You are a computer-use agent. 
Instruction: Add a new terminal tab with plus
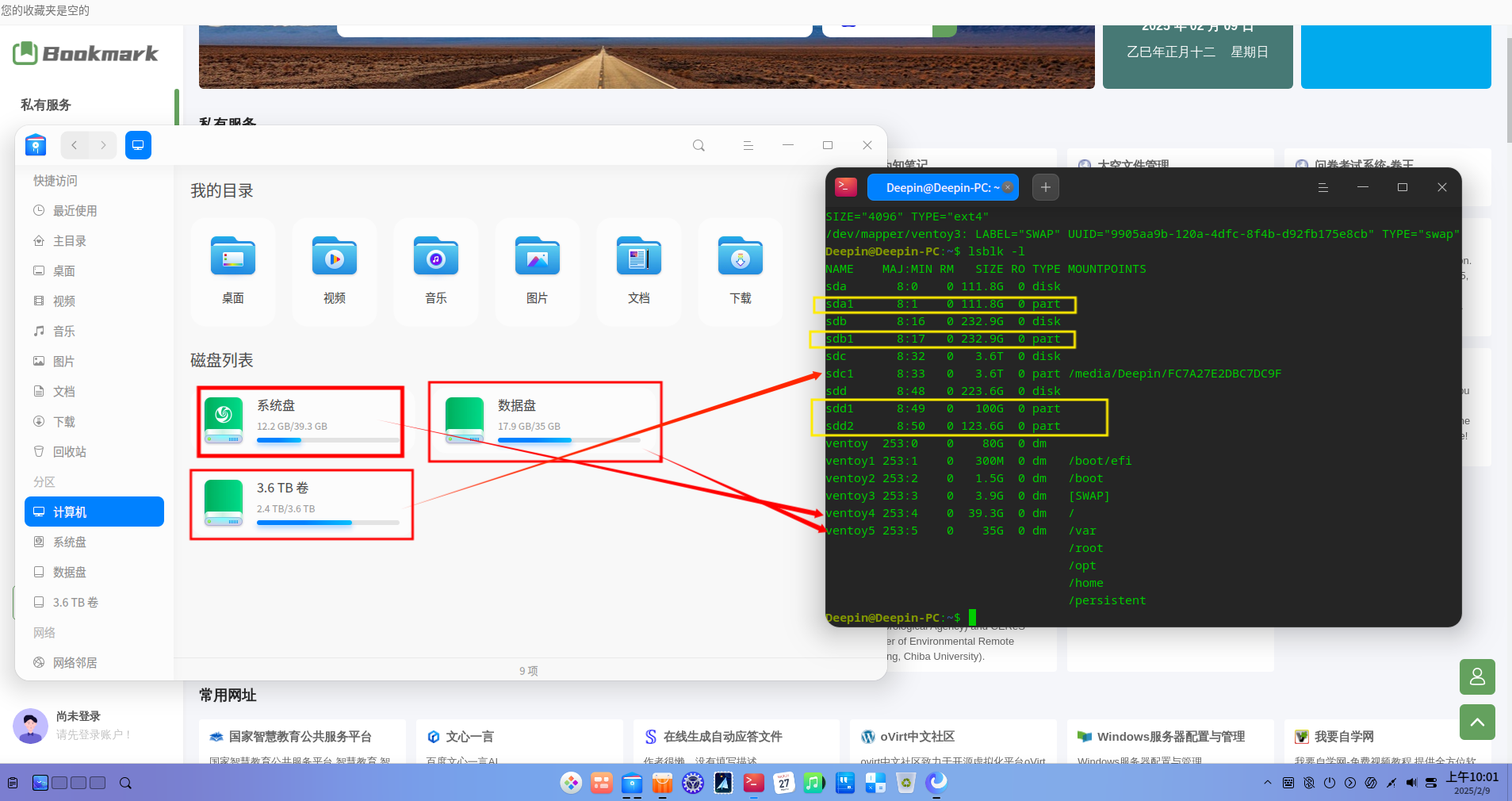1046,187
